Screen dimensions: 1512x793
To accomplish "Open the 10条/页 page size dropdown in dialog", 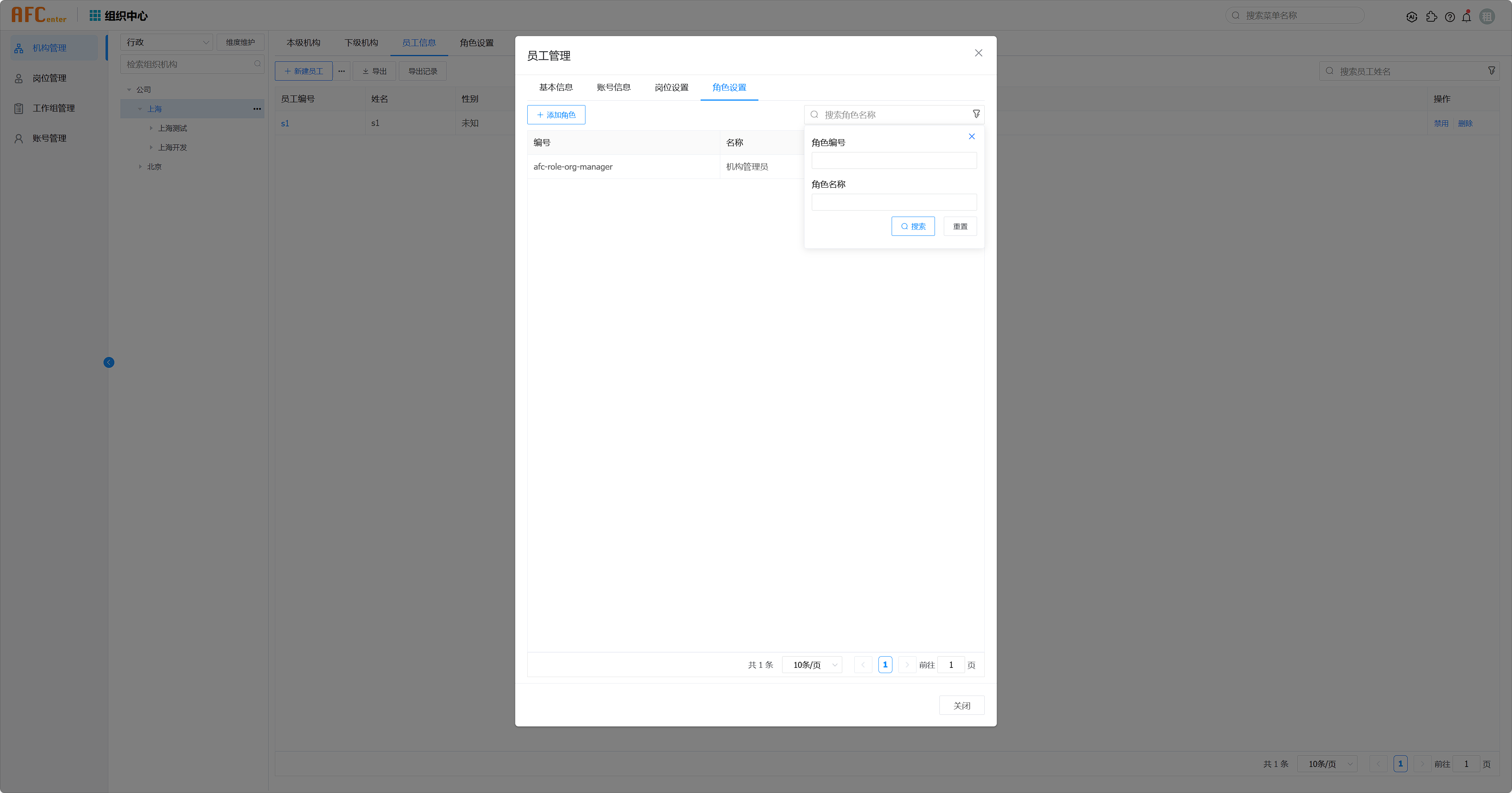I will click(x=812, y=665).
